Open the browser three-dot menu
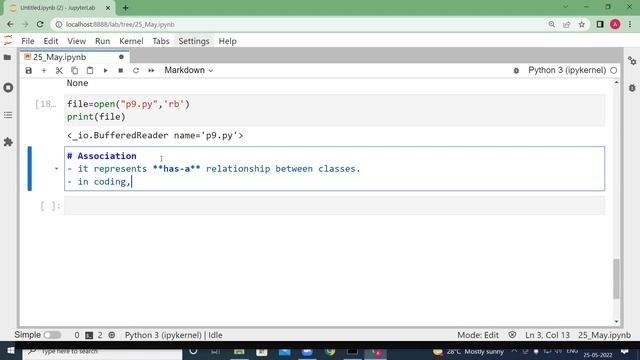Image resolution: width=640 pixels, height=360 pixels. coord(630,24)
